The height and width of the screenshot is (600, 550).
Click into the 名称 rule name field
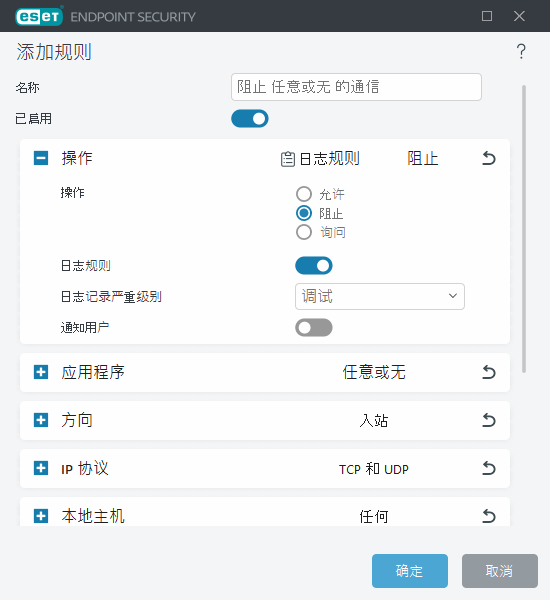pos(356,87)
